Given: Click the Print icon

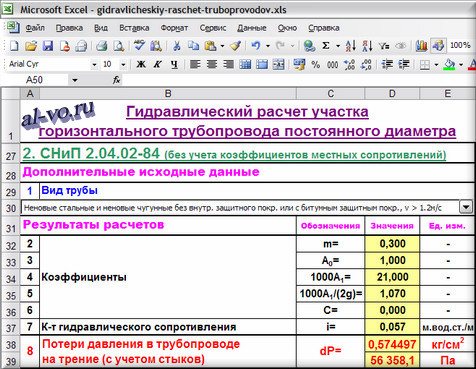Looking at the screenshot, I should pyautogui.click(x=102, y=46).
